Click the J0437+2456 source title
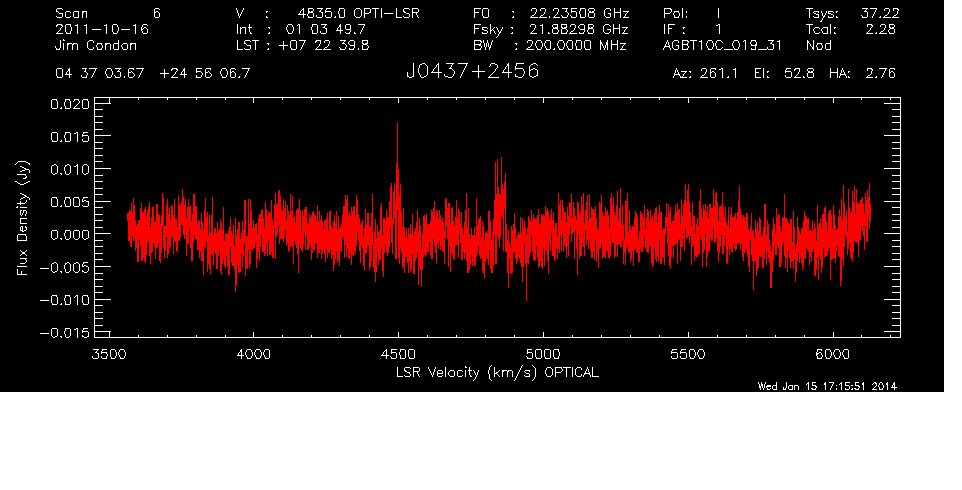Viewport: 962px width, 490px height. (x=472, y=73)
